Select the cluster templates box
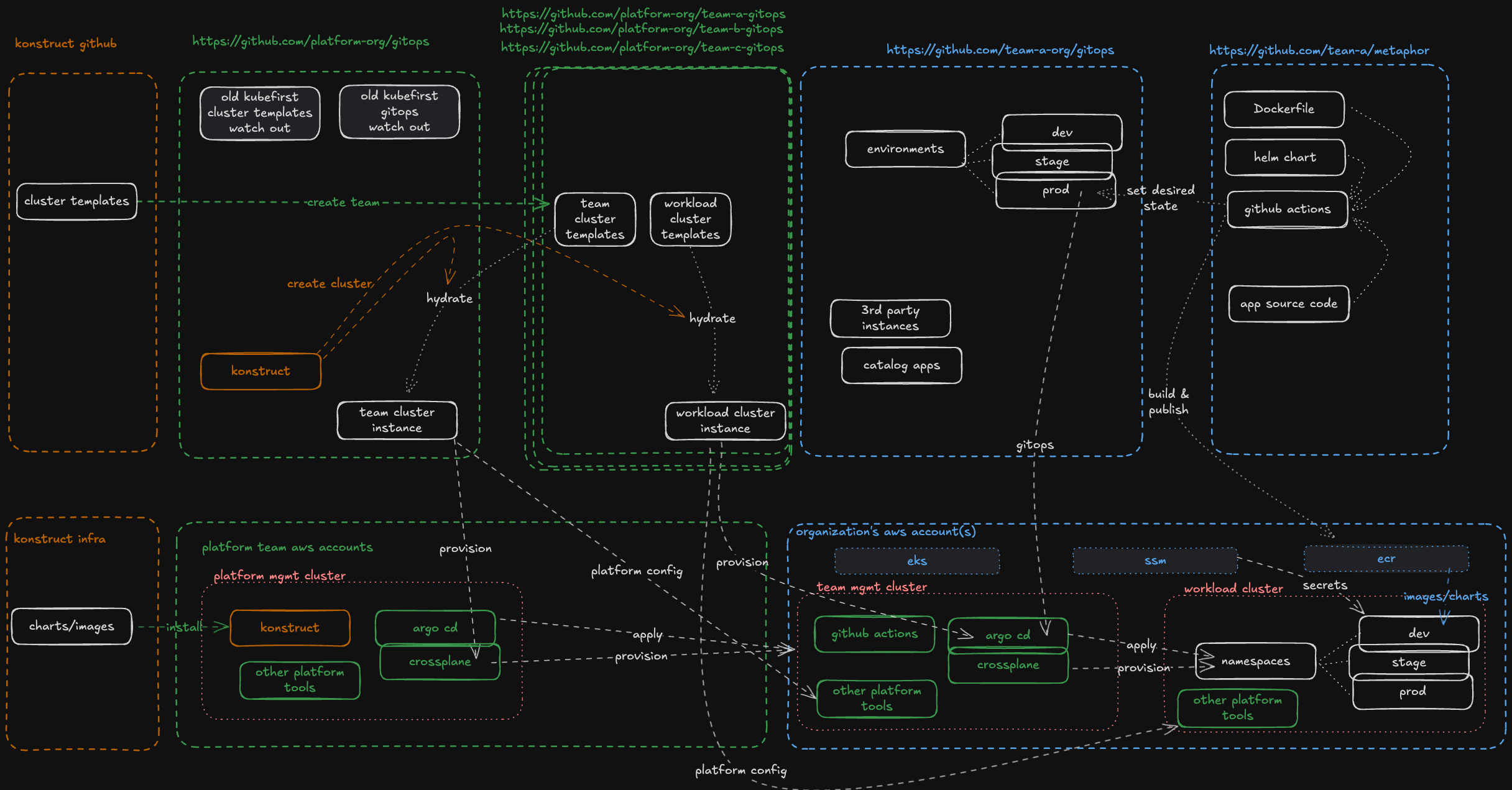Viewport: 1512px width, 790px height. tap(76, 201)
